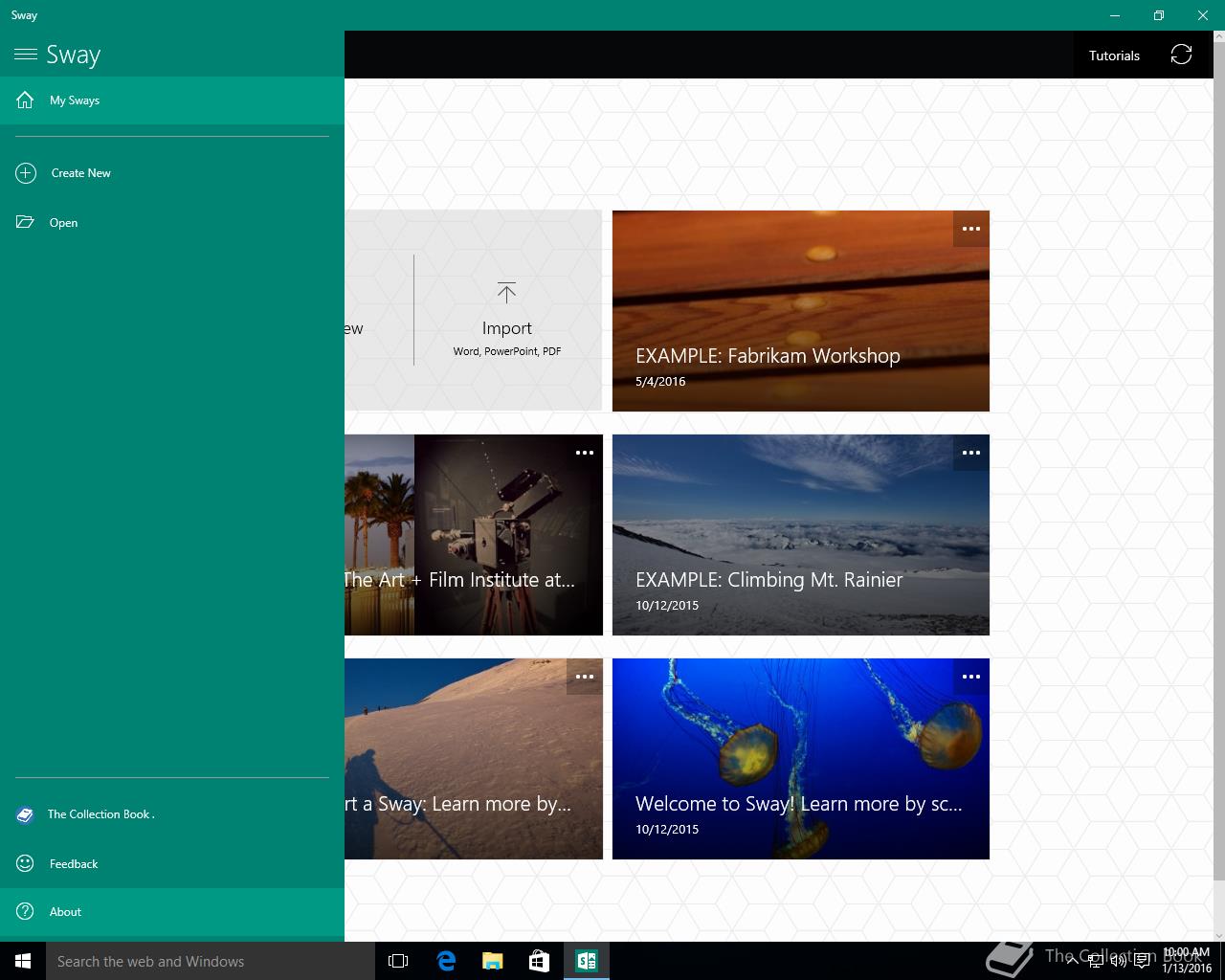Open more options on Fabrikam Workshop card
This screenshot has width=1225, height=980.
tap(971, 229)
